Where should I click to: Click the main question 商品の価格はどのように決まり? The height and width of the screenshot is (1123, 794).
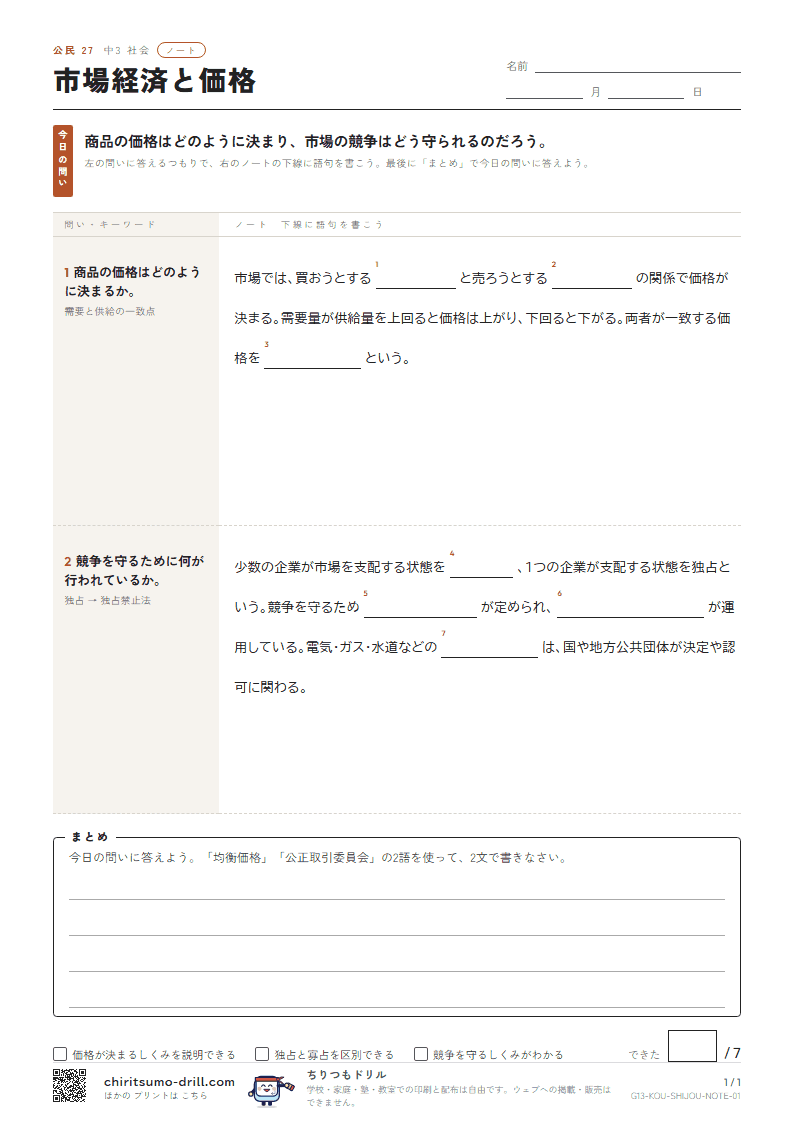316,141
